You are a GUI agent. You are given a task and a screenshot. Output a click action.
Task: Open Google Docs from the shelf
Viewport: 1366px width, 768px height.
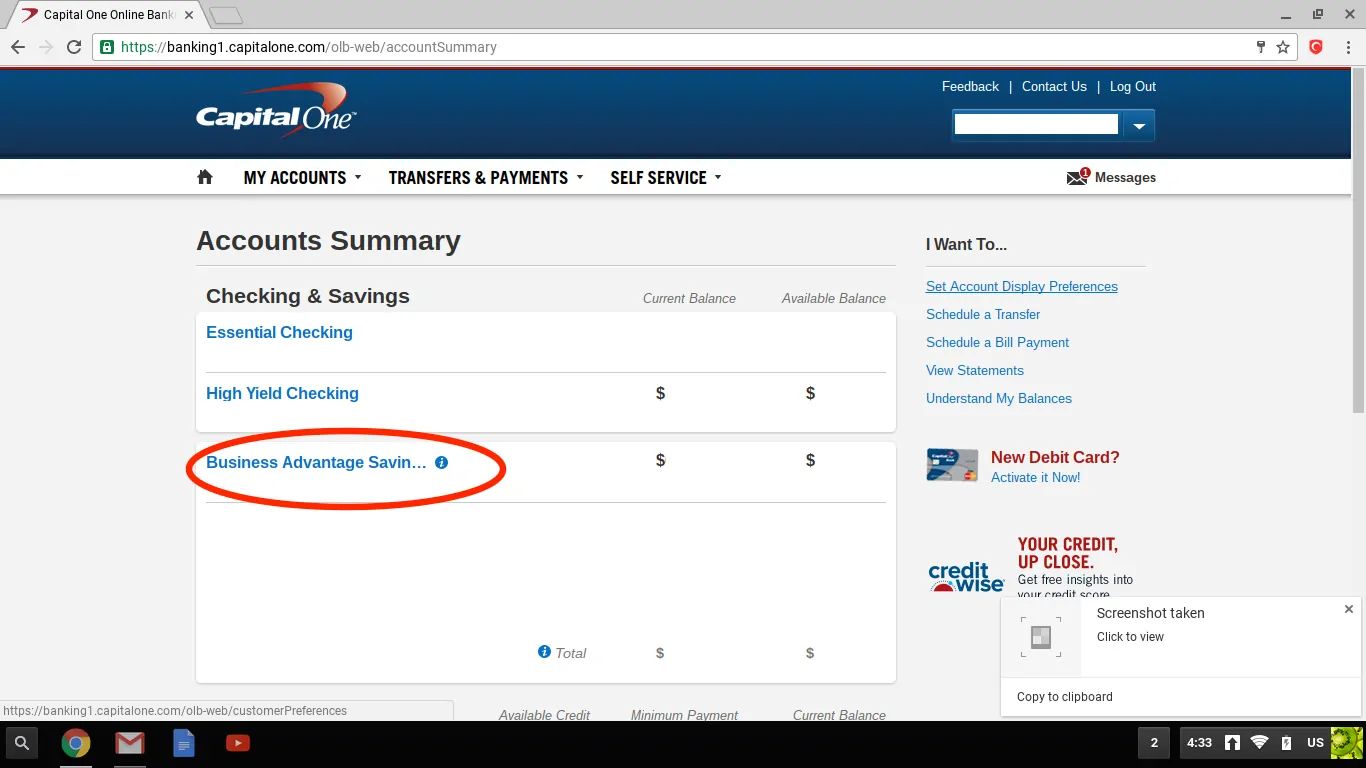pos(183,743)
